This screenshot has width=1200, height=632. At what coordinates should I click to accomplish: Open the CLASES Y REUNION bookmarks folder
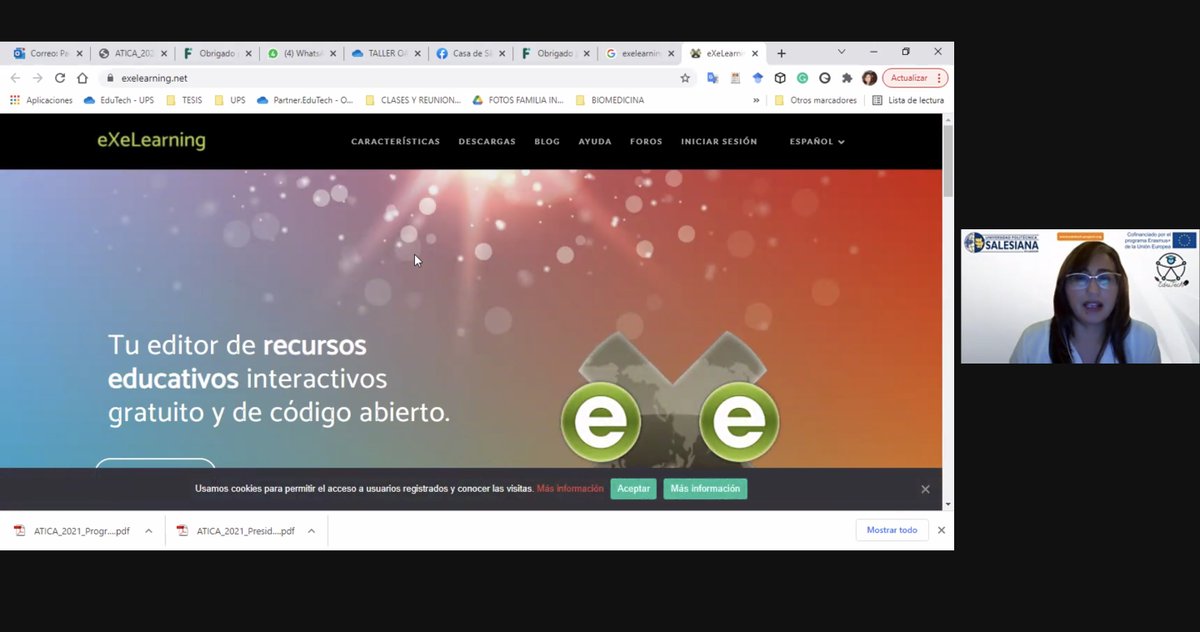coord(413,100)
